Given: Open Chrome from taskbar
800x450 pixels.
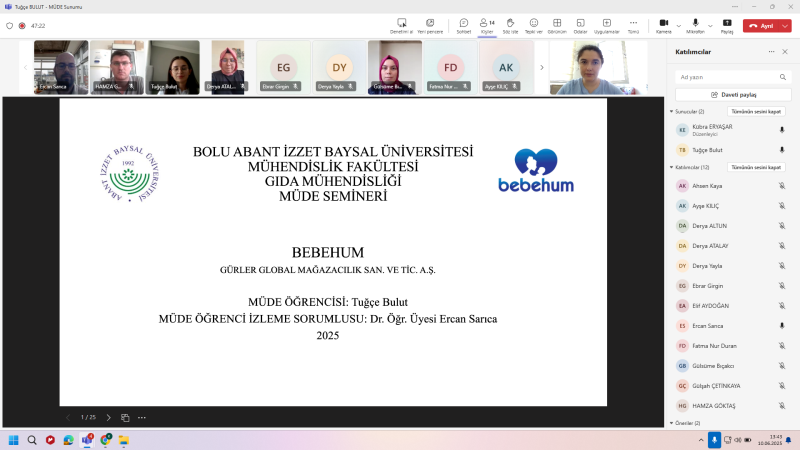Looking at the screenshot, I should click(106, 440).
